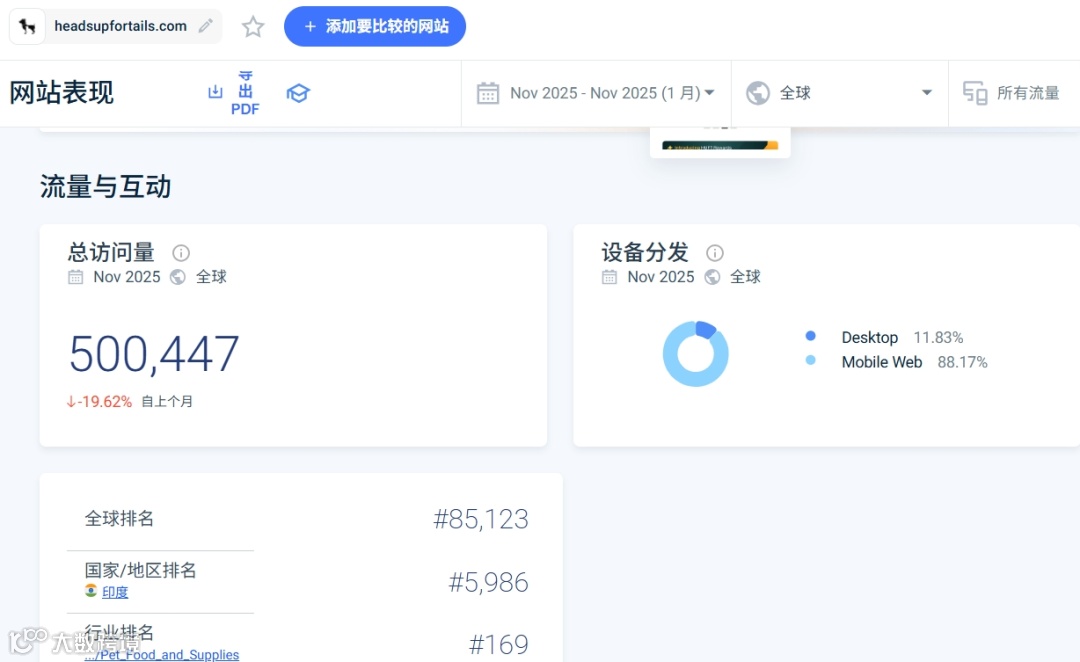Edit the domain with the pencil icon
The height and width of the screenshot is (662, 1080).
[x=205, y=26]
